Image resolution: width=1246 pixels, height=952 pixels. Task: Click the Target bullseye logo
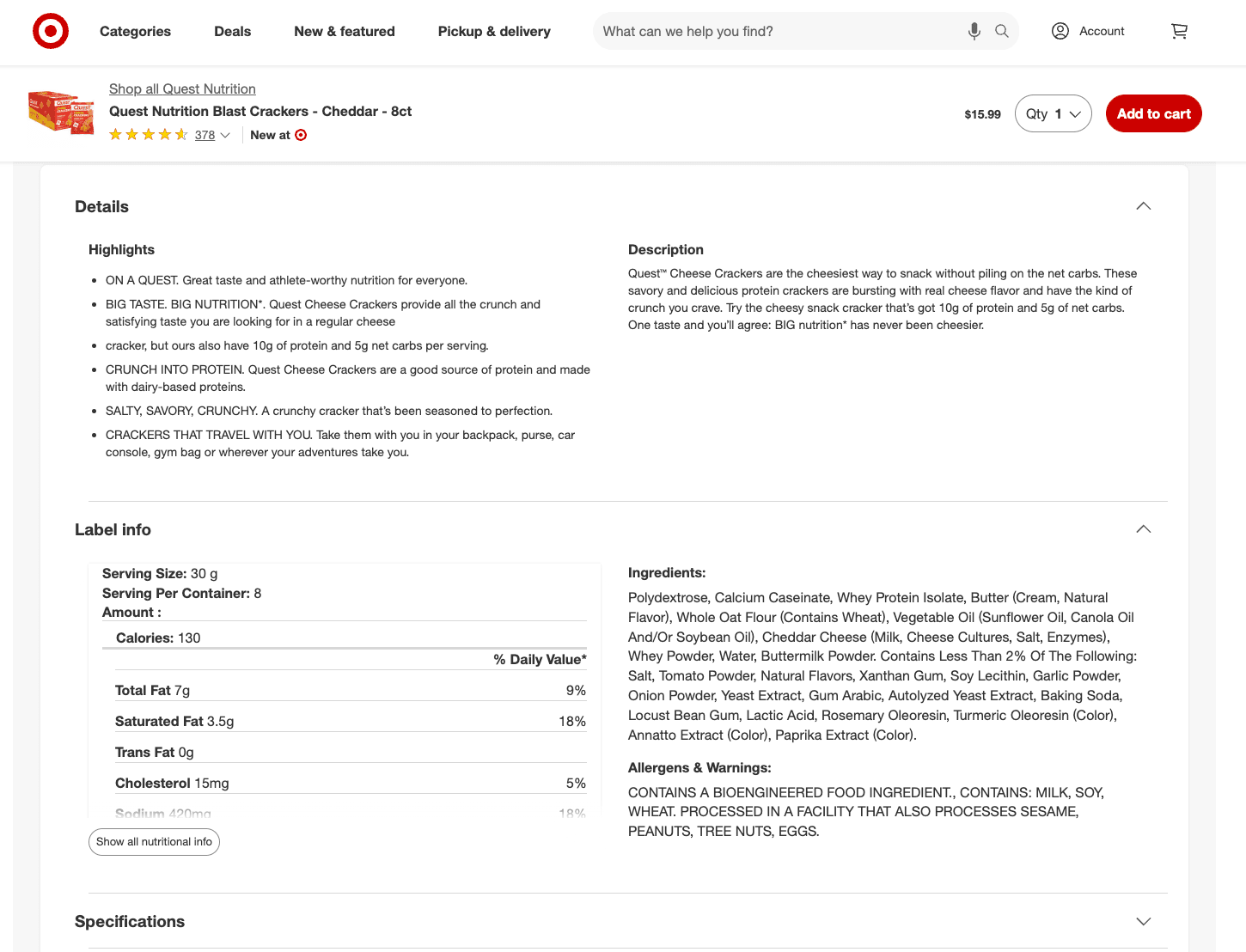coord(51,31)
